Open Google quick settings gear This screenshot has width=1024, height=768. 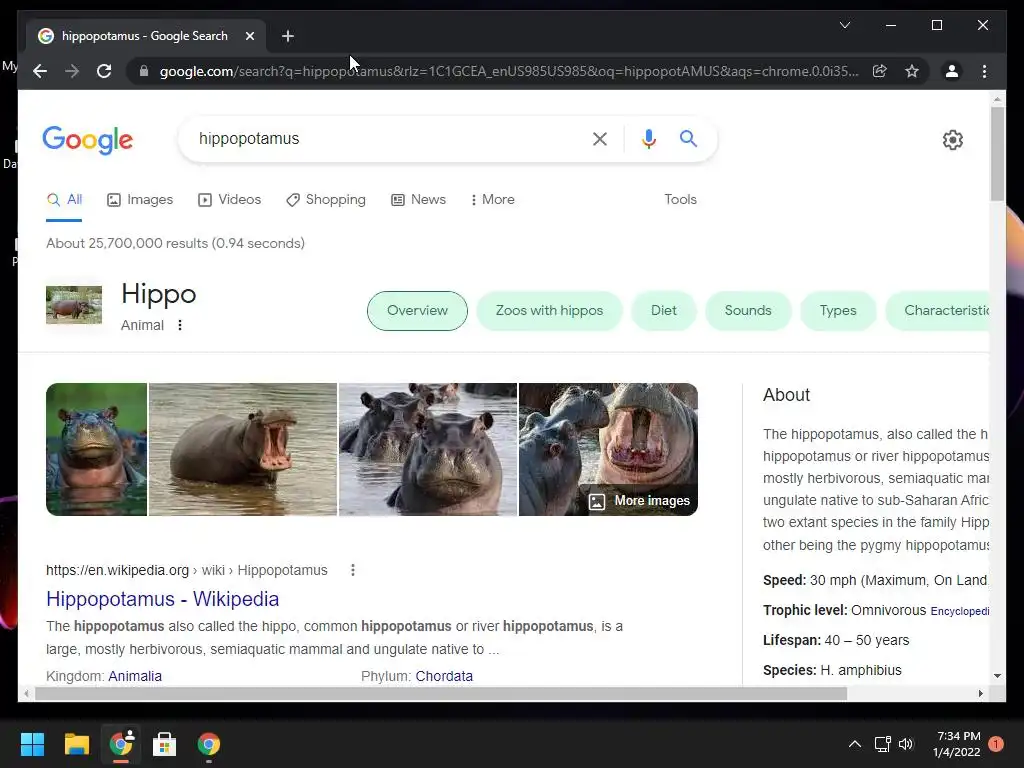(953, 140)
